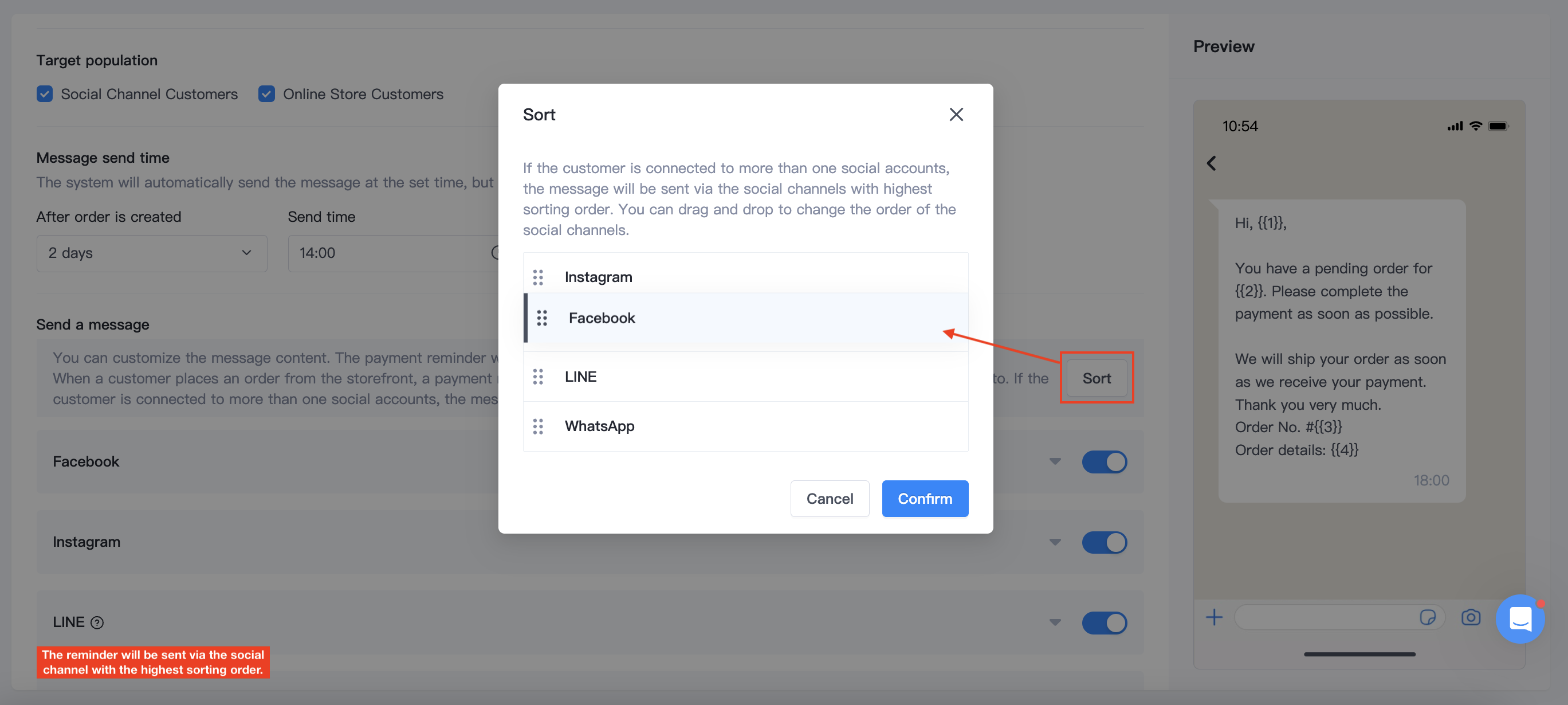This screenshot has height=705, width=1568.
Task: Uncheck Social Channel Customers
Action: point(45,94)
